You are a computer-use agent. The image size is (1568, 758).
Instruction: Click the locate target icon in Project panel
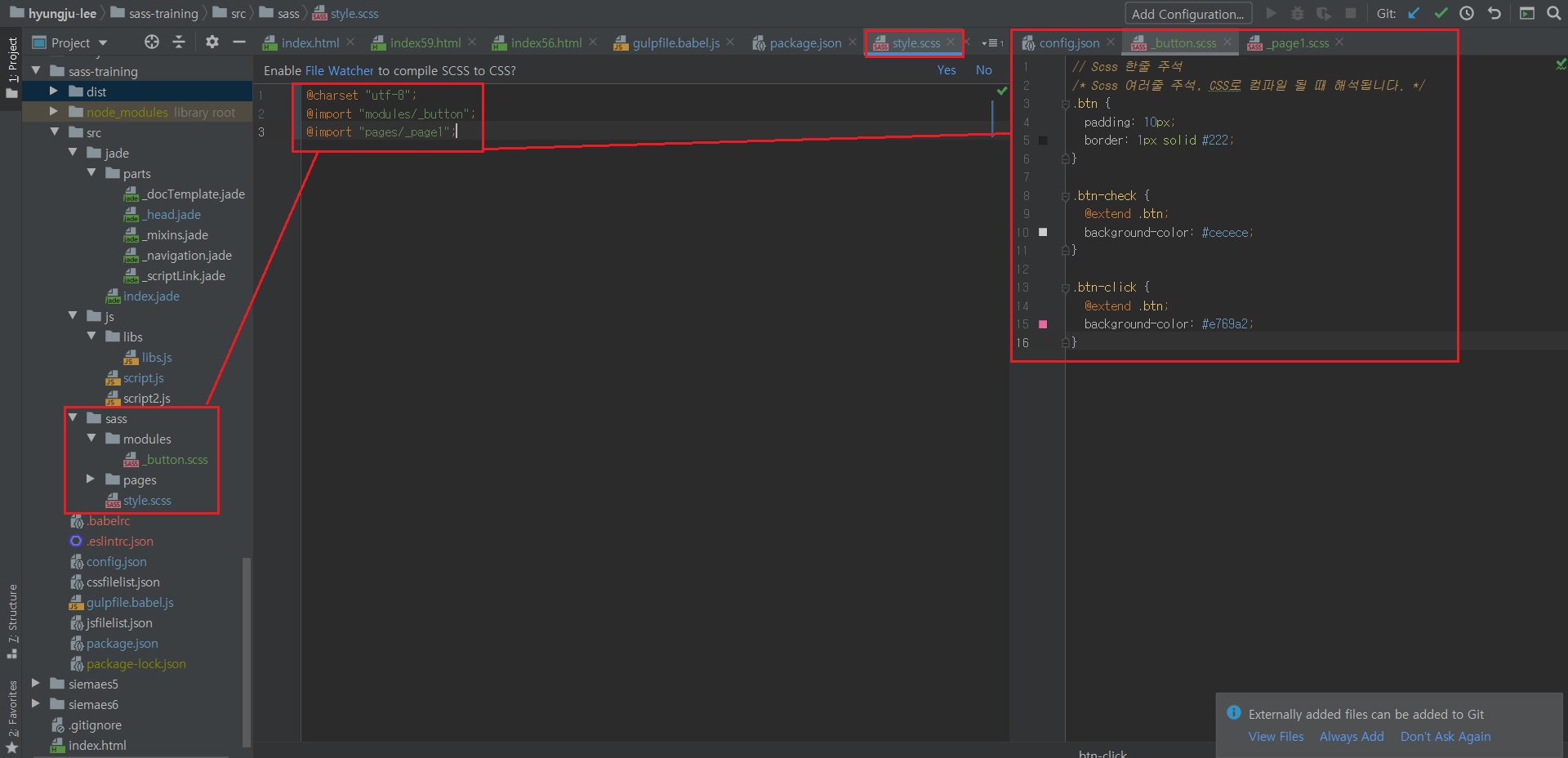152,42
